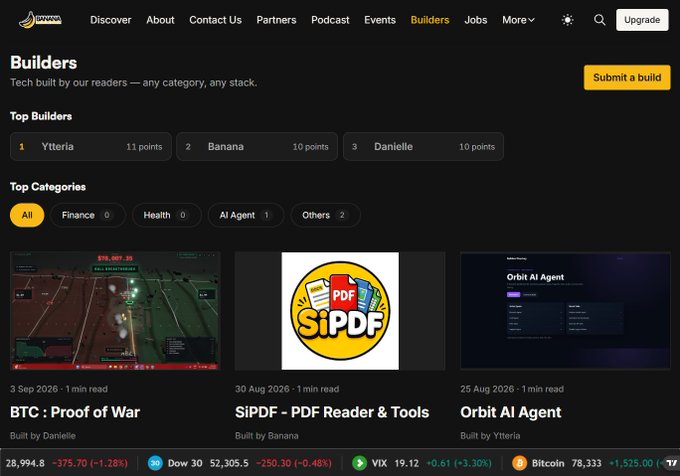Click the Dow 30 ticker badge icon

pos(155,463)
